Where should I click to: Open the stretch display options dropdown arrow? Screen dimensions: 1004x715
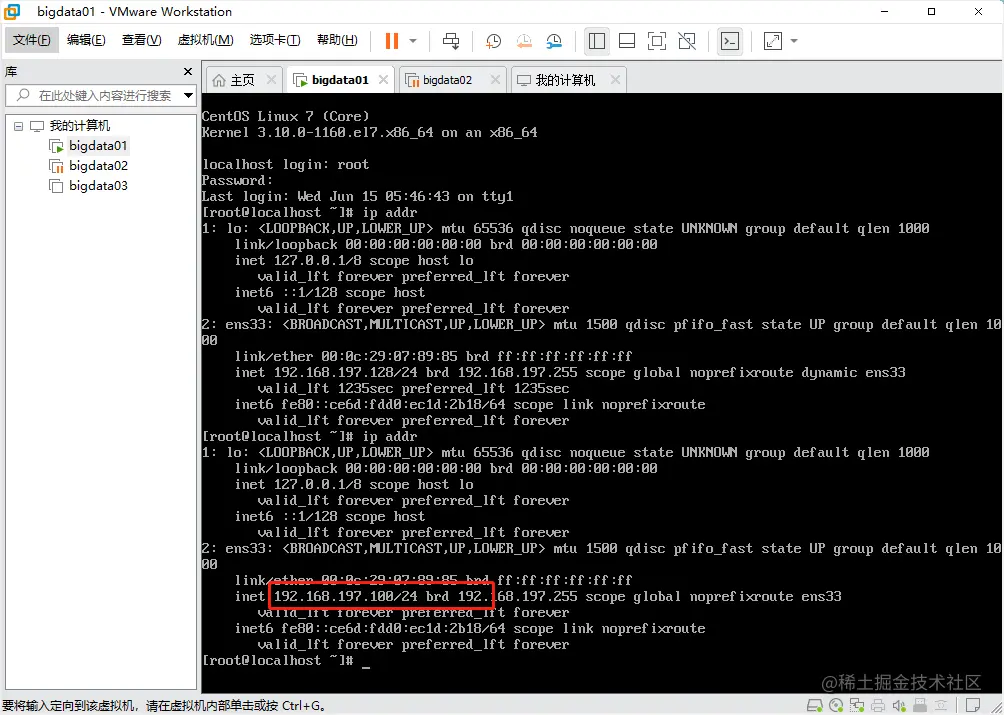coord(794,41)
